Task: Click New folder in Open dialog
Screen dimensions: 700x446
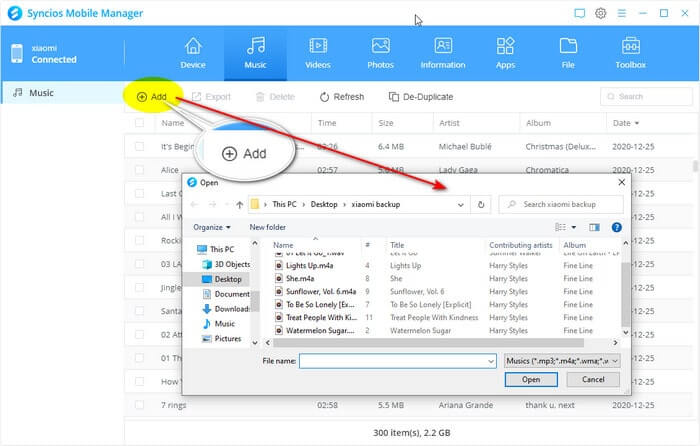Action: [x=267, y=227]
